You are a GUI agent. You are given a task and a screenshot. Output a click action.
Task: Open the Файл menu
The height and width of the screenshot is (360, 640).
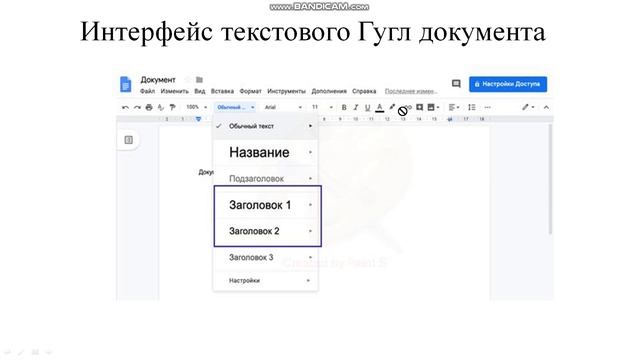[147, 91]
